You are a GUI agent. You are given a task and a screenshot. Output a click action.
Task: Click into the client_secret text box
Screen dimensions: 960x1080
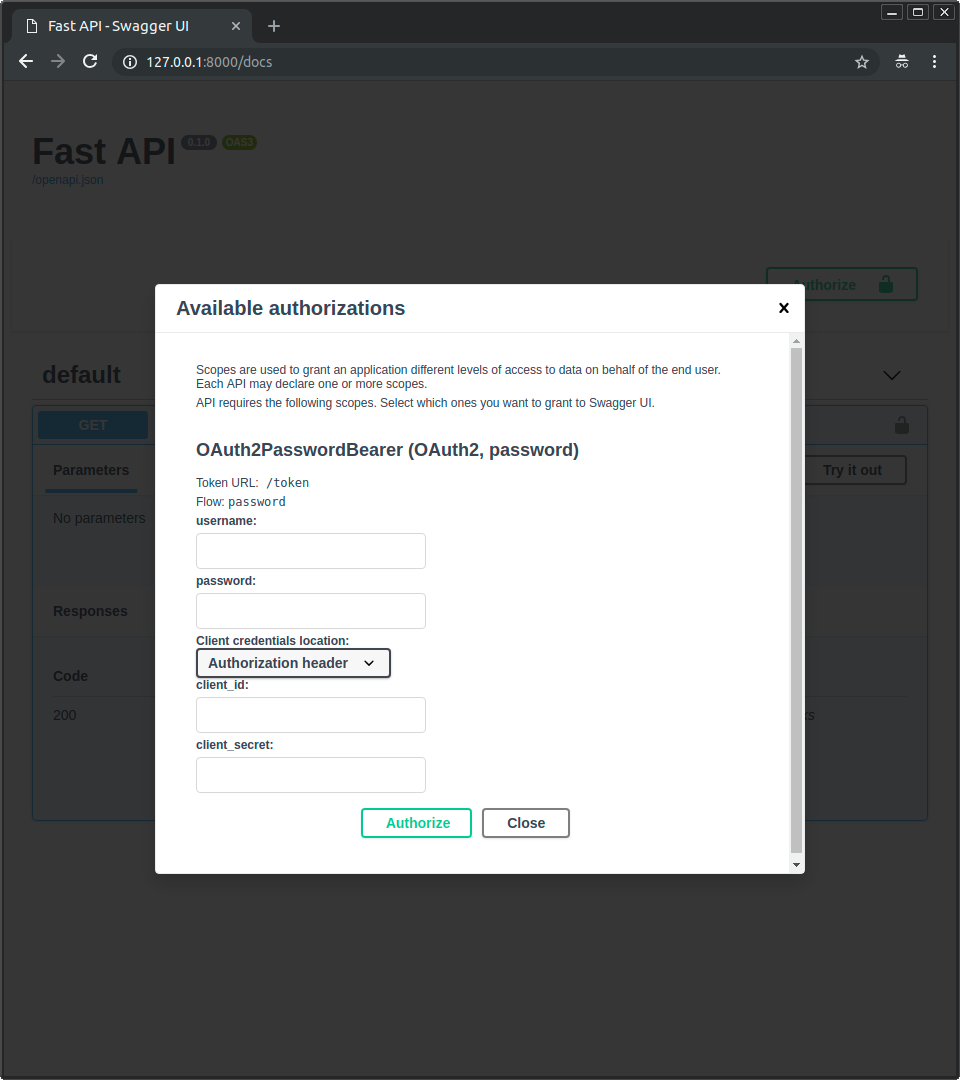pyautogui.click(x=311, y=775)
